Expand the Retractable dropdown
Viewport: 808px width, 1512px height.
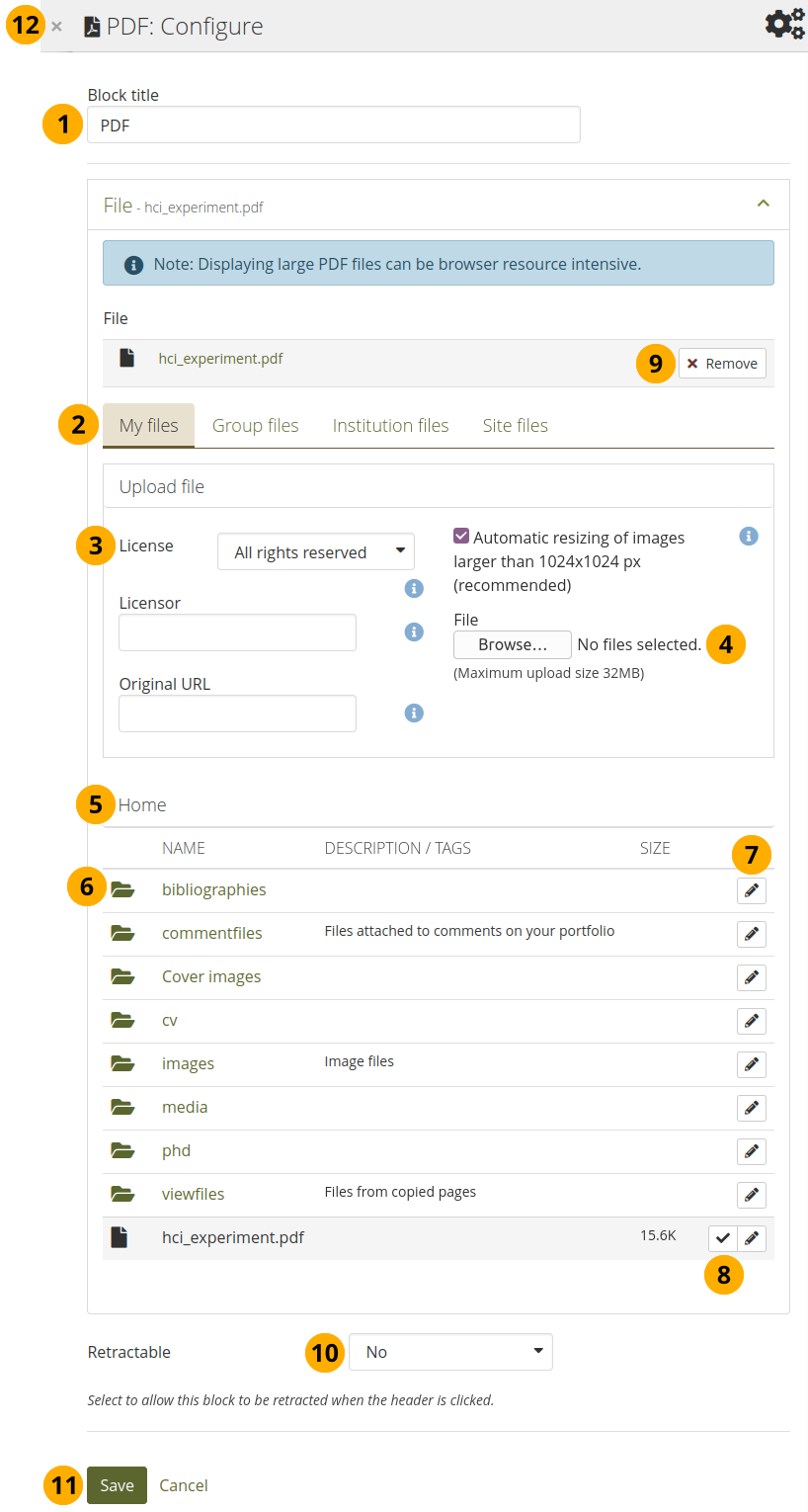coord(450,1352)
